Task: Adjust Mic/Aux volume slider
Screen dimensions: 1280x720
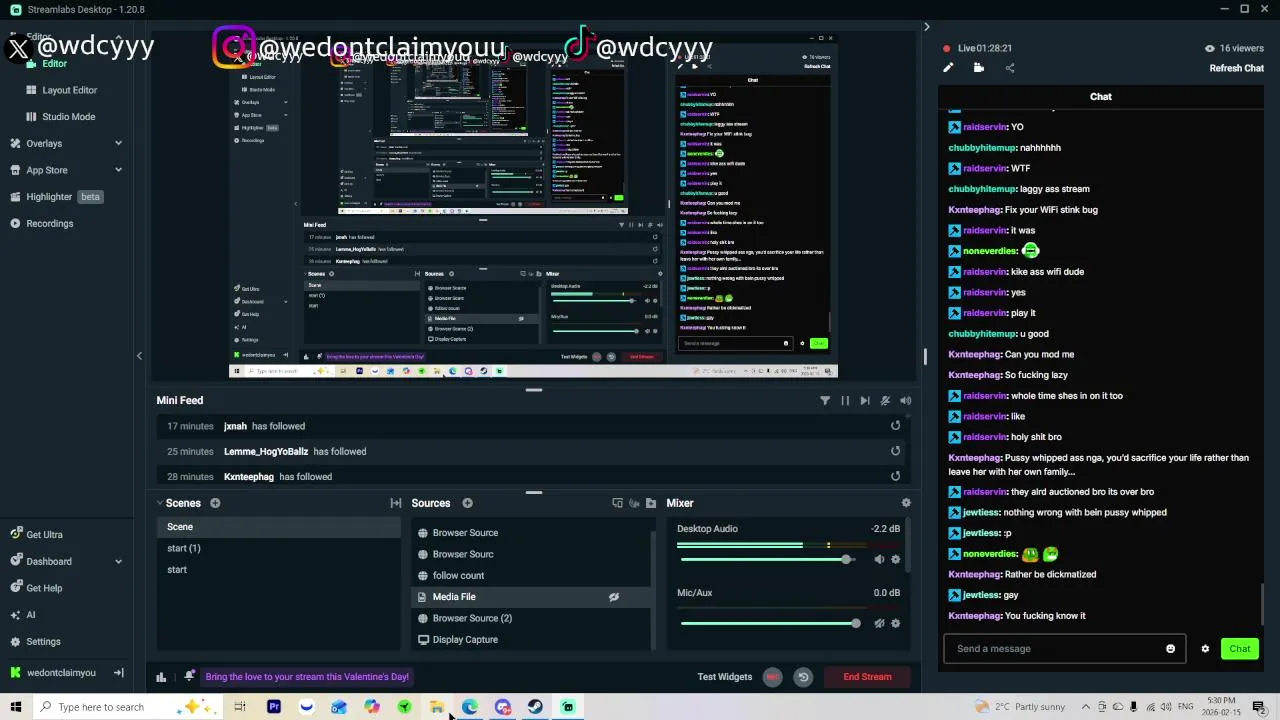Action: click(x=770, y=623)
